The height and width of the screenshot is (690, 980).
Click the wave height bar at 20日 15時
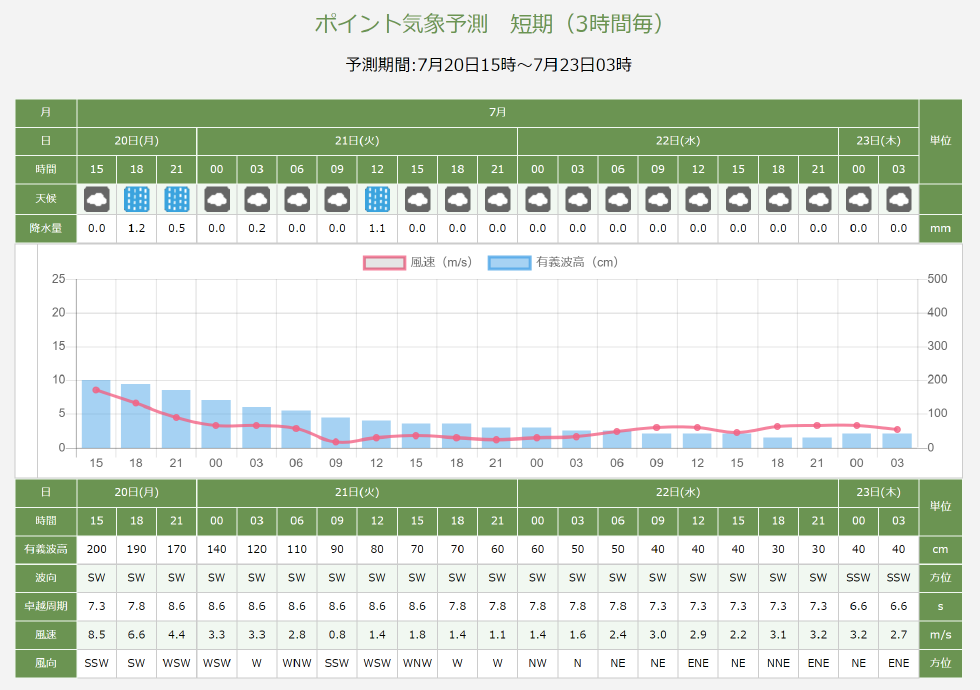96,414
